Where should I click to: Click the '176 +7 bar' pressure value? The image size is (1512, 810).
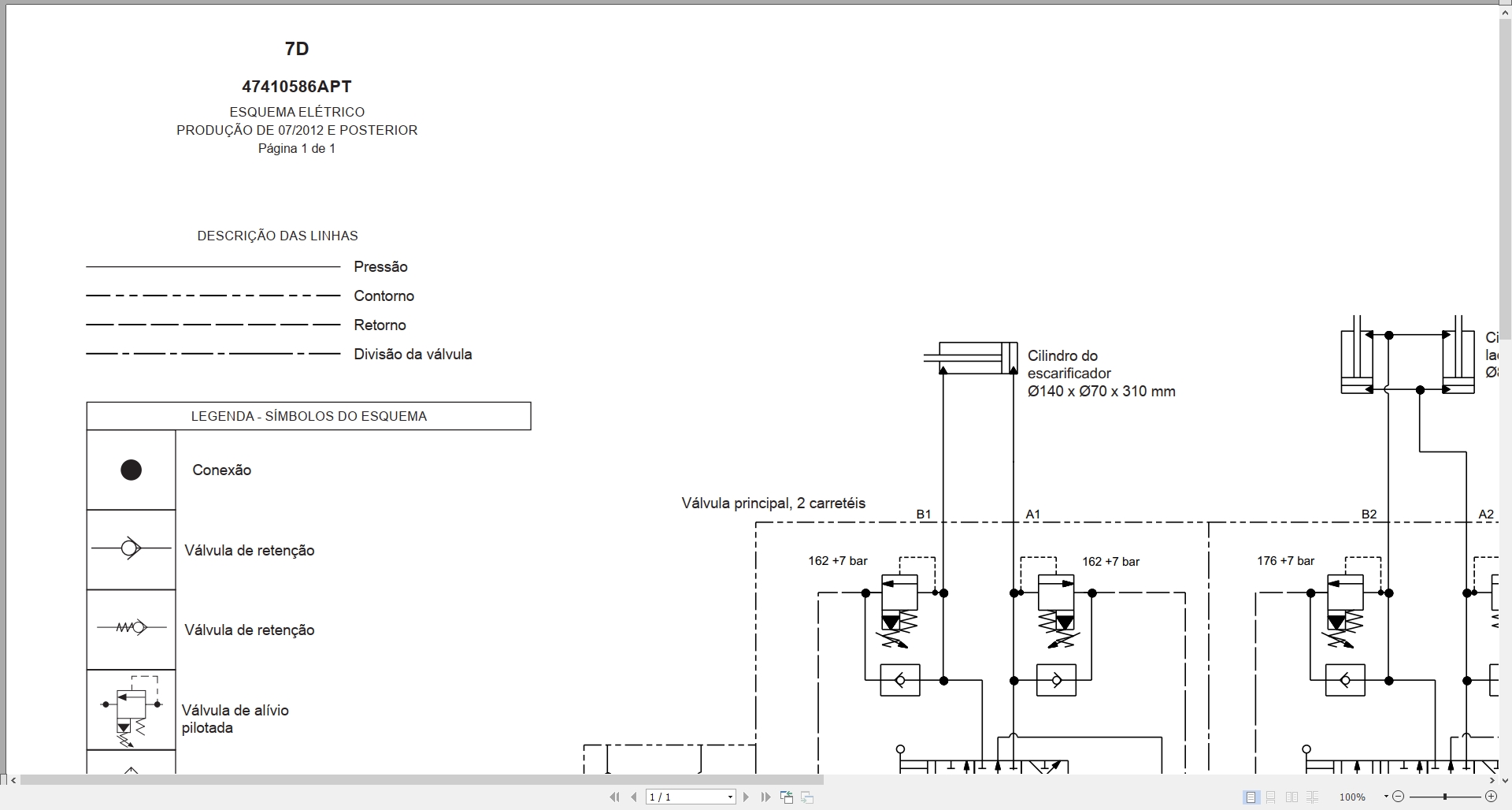coord(1286,561)
